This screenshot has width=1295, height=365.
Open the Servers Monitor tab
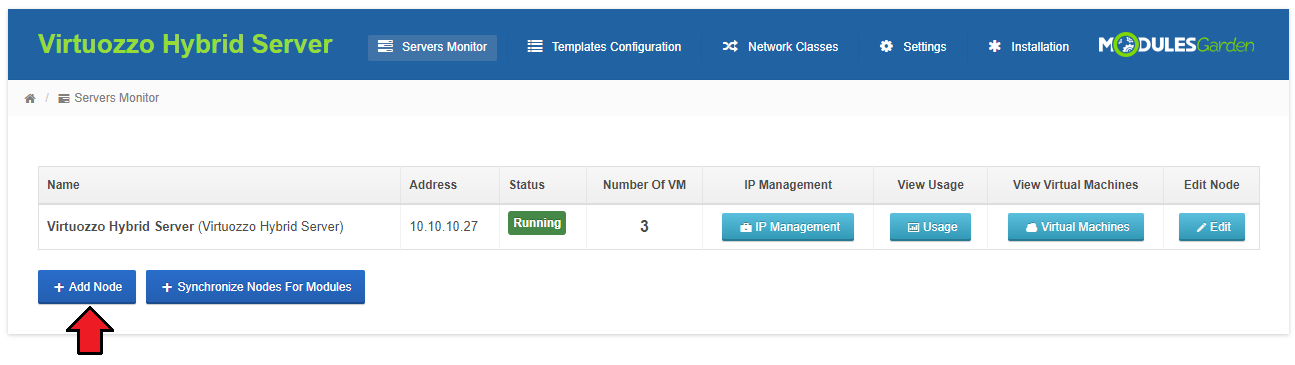[x=432, y=47]
